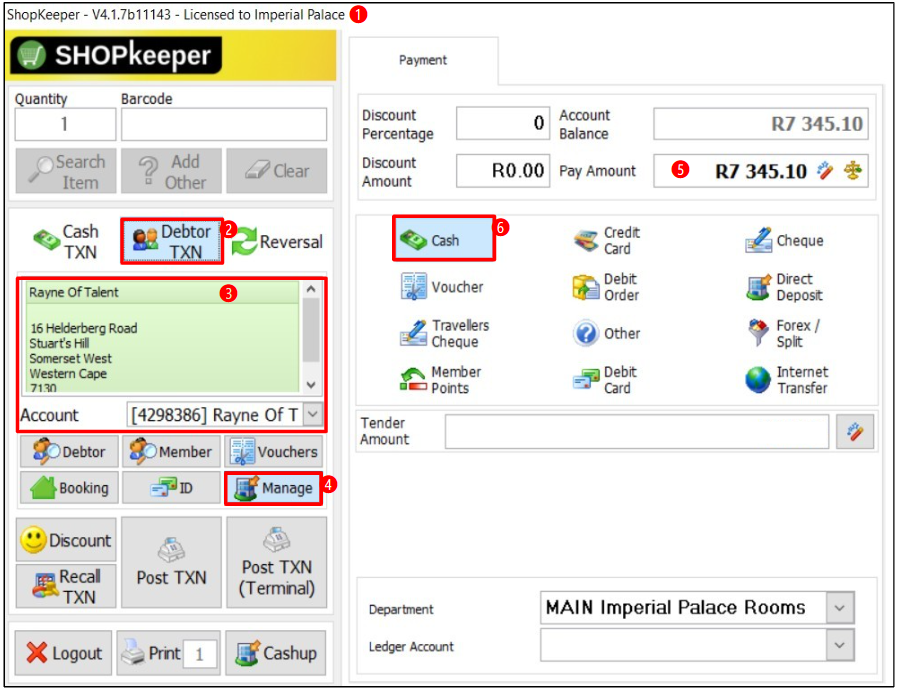Screen dimensions: 899x690
Task: Click Add Other button
Action: coord(171,171)
